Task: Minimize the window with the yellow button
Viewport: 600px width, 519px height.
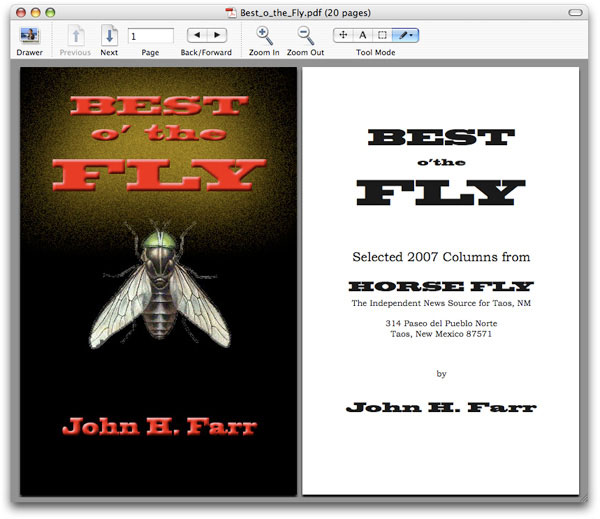Action: (x=35, y=10)
